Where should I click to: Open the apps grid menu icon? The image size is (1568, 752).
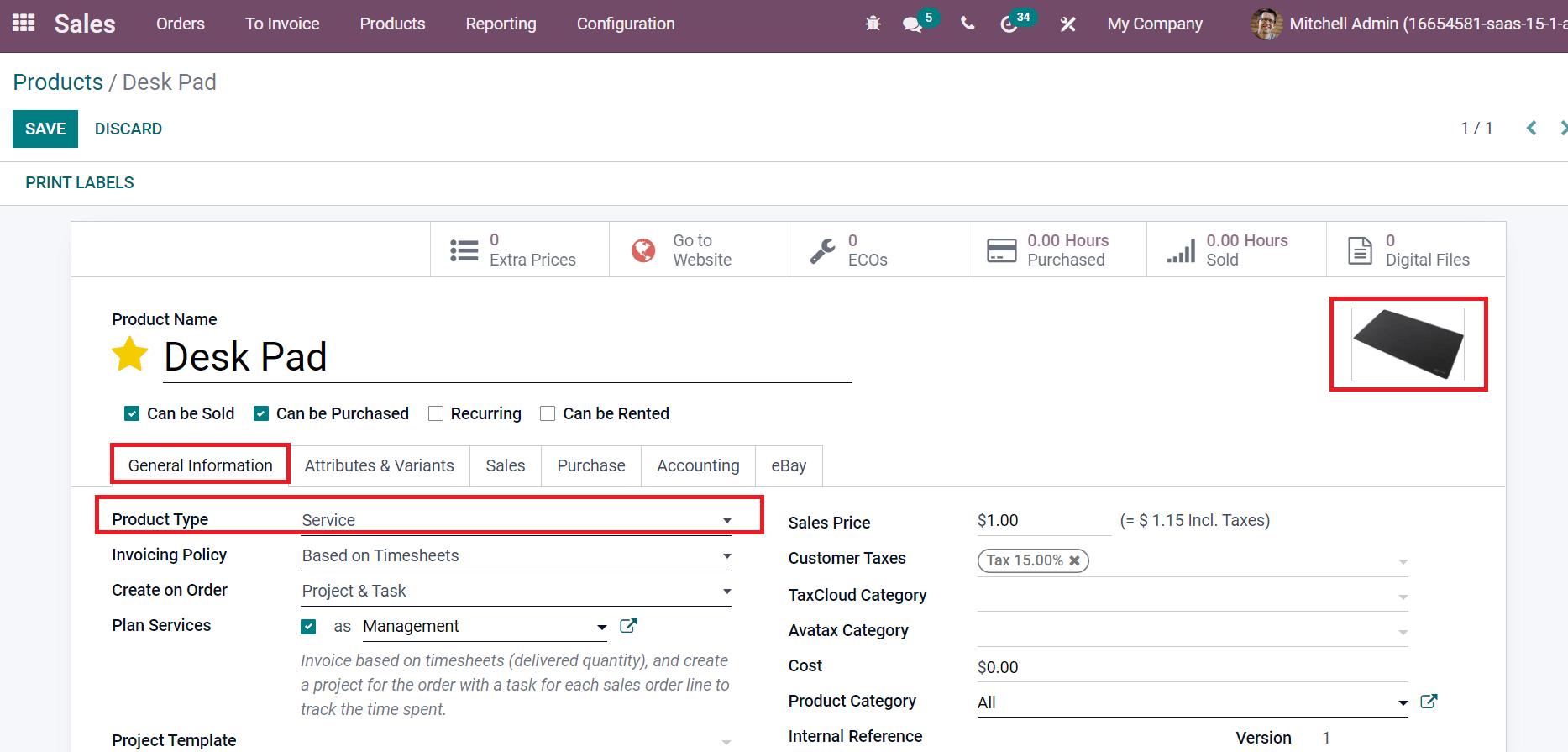[24, 23]
